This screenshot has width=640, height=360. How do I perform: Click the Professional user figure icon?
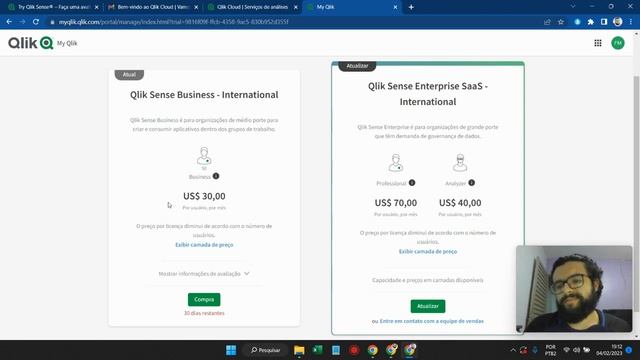click(x=396, y=162)
